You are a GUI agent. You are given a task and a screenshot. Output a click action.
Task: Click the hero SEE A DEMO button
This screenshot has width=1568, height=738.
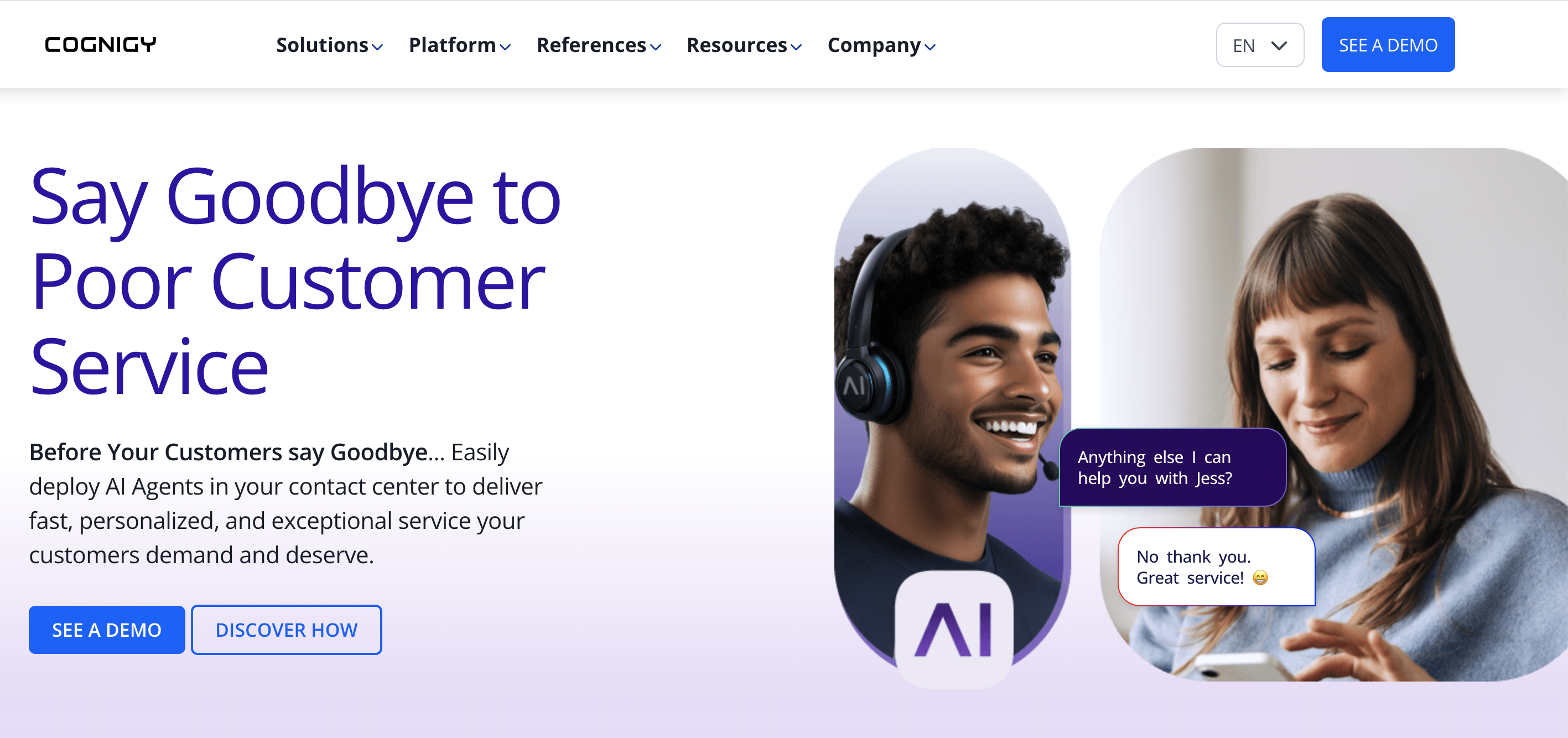pos(107,630)
